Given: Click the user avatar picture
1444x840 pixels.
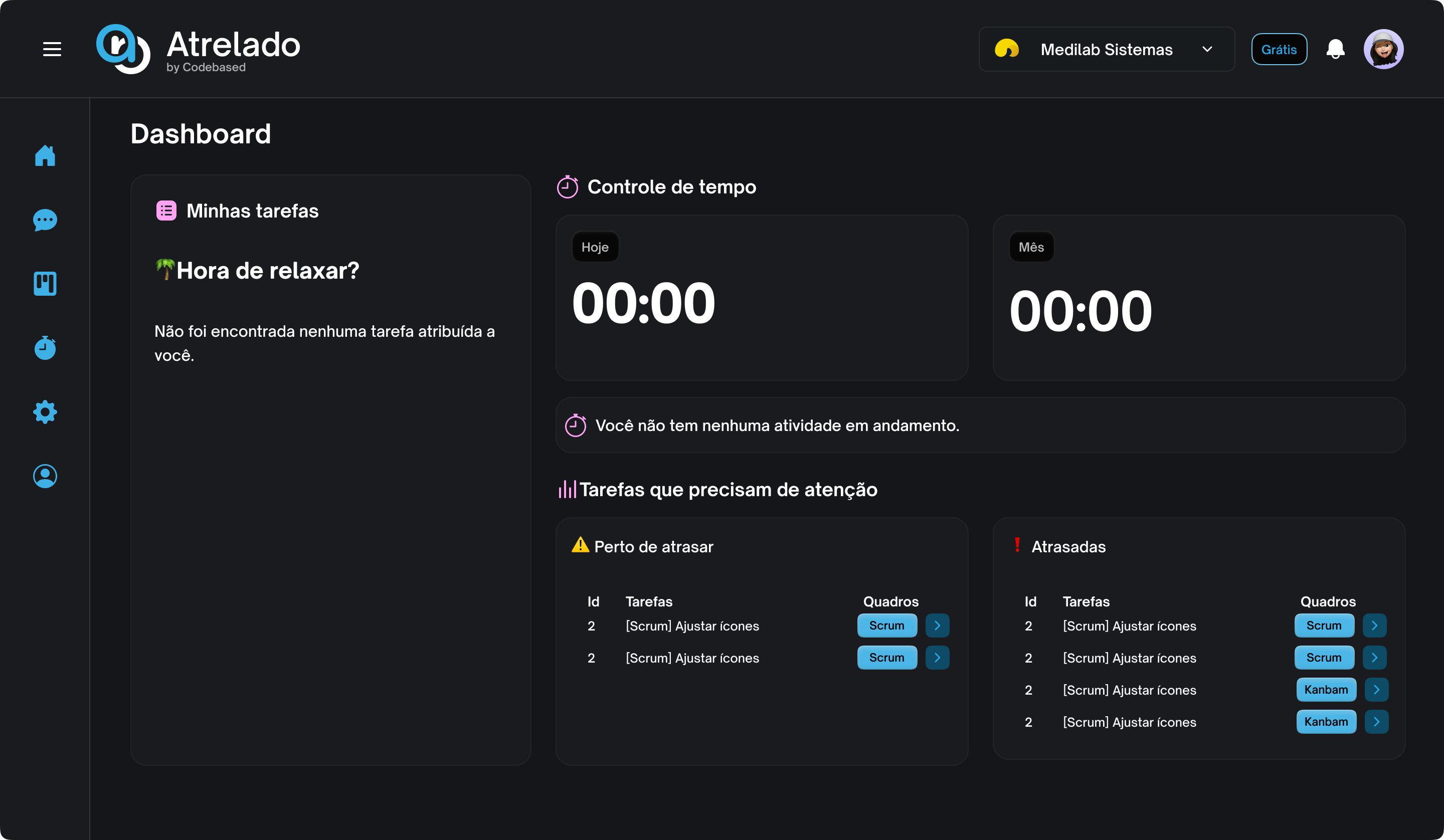Looking at the screenshot, I should (x=1383, y=49).
